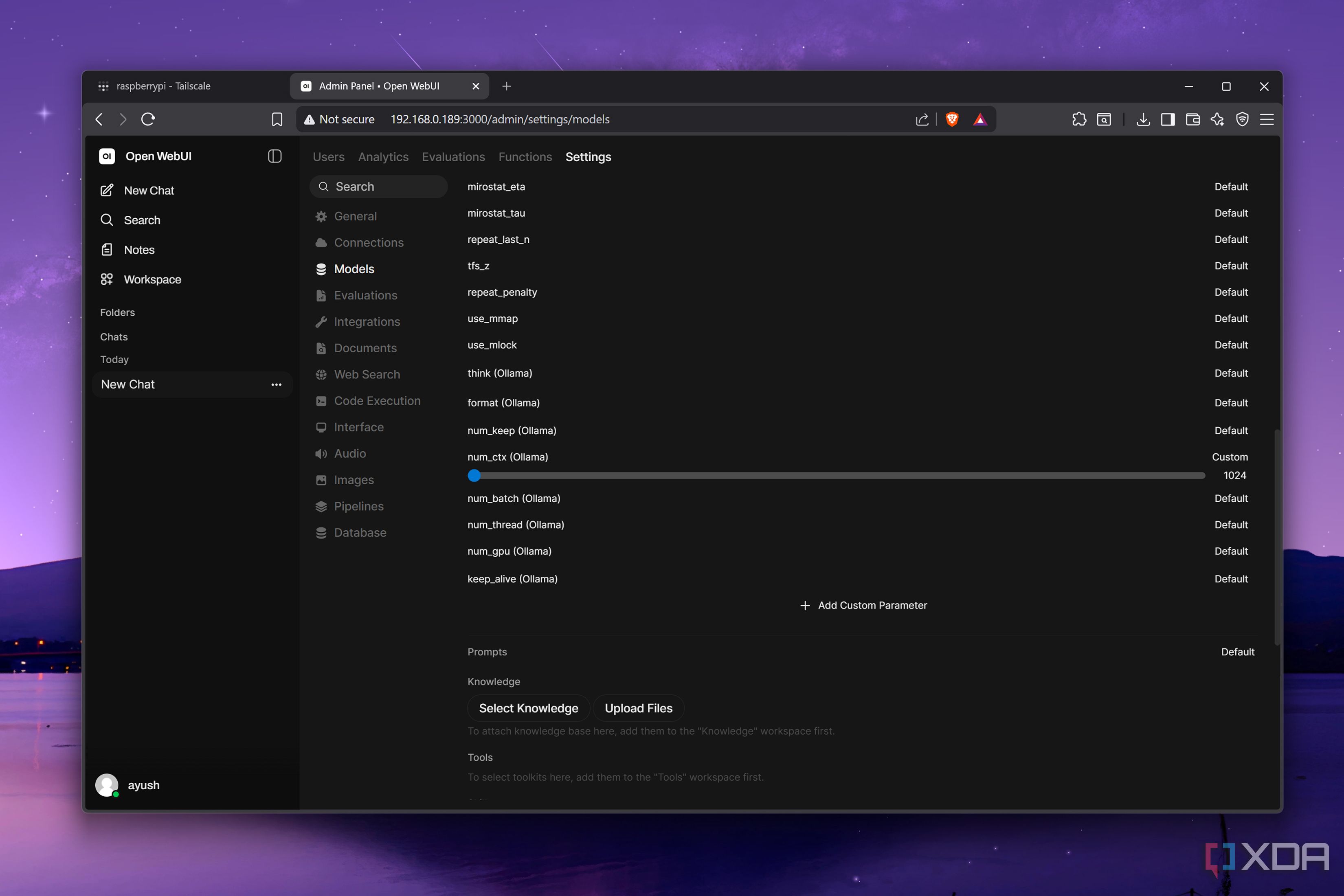Toggle the think (Ollama) Default value
This screenshot has width=1344, height=896.
1231,373
